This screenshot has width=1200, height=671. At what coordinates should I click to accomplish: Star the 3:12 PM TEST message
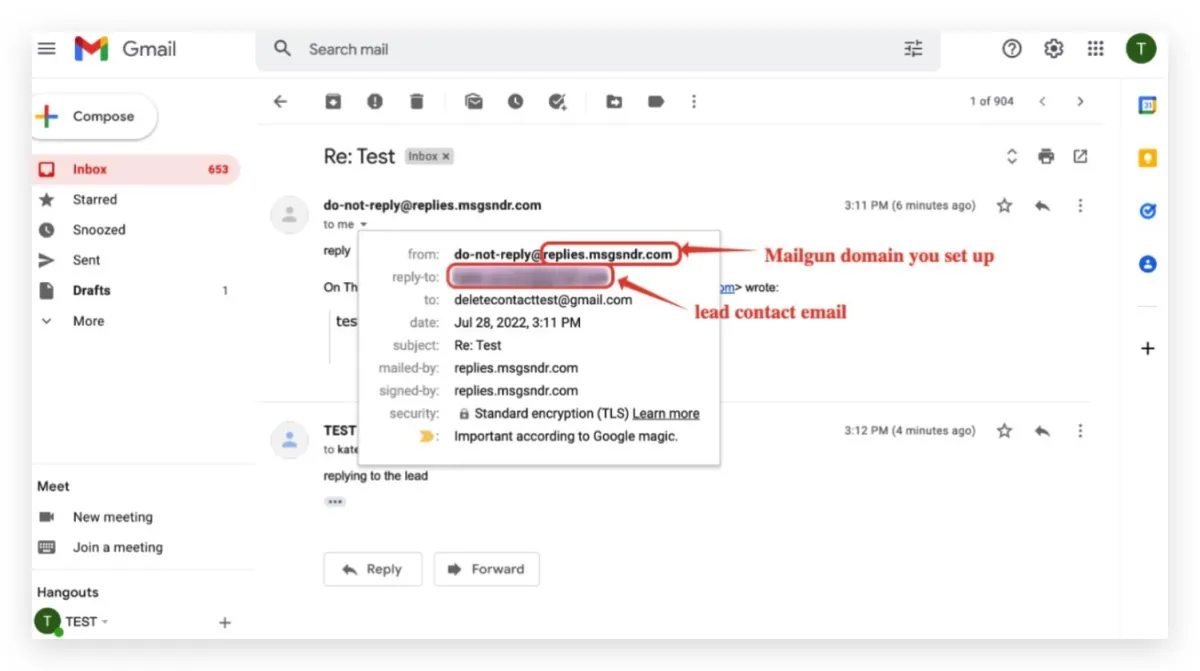coord(1004,430)
